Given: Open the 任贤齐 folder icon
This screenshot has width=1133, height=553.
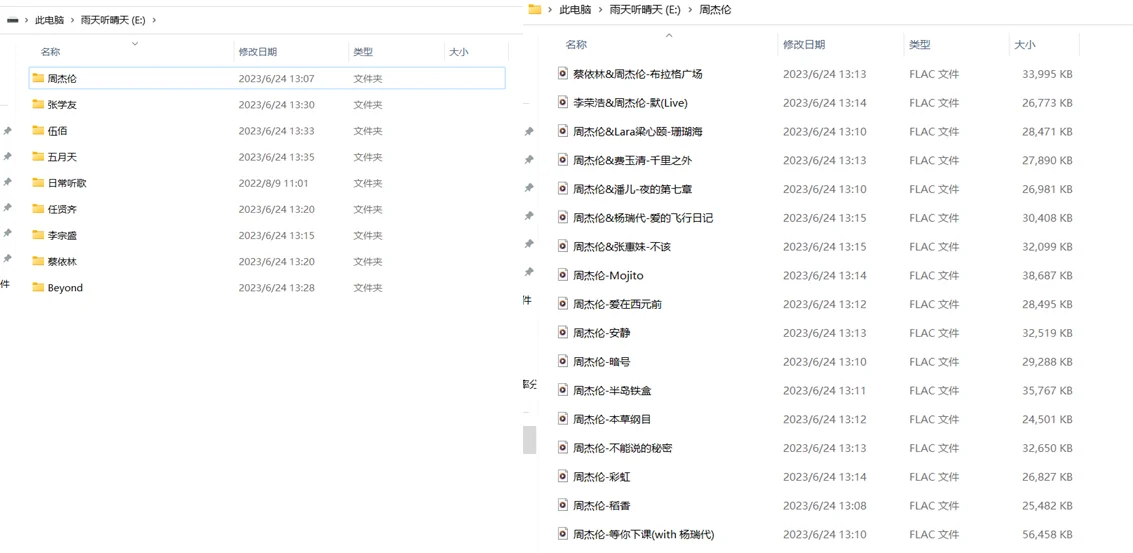Looking at the screenshot, I should (x=38, y=209).
